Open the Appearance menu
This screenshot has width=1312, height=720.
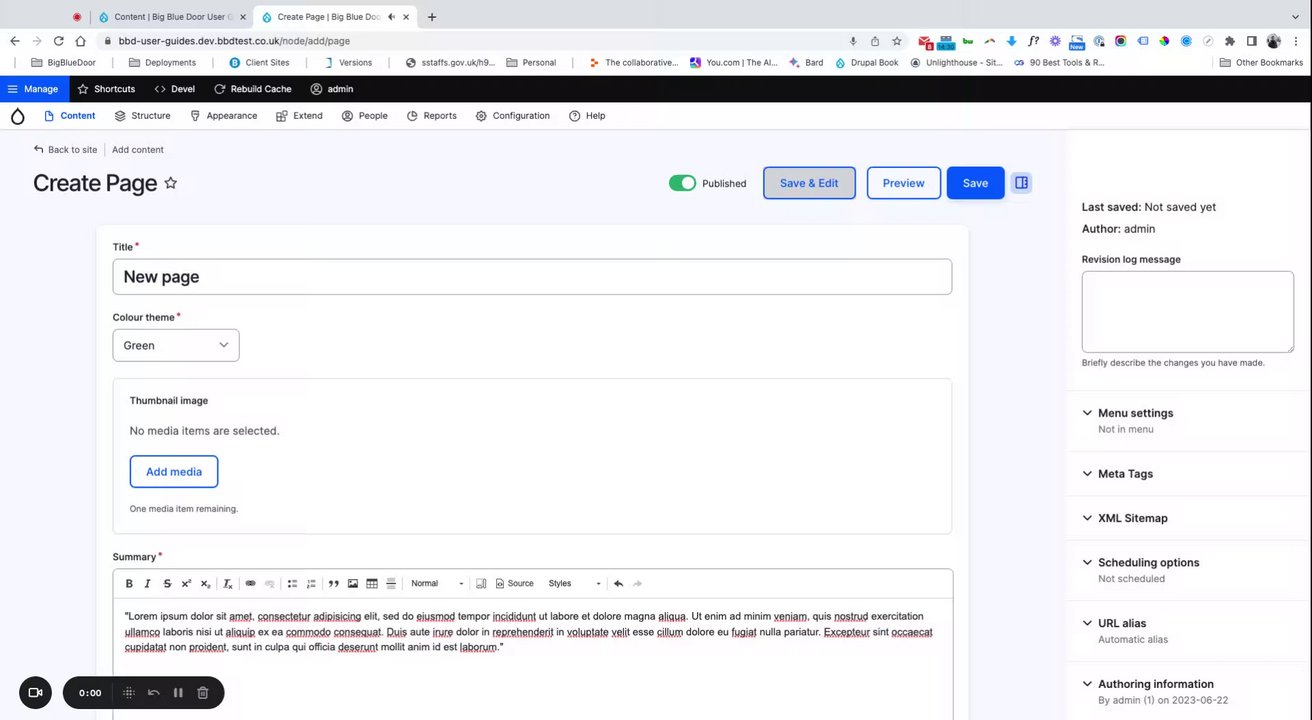click(x=224, y=116)
